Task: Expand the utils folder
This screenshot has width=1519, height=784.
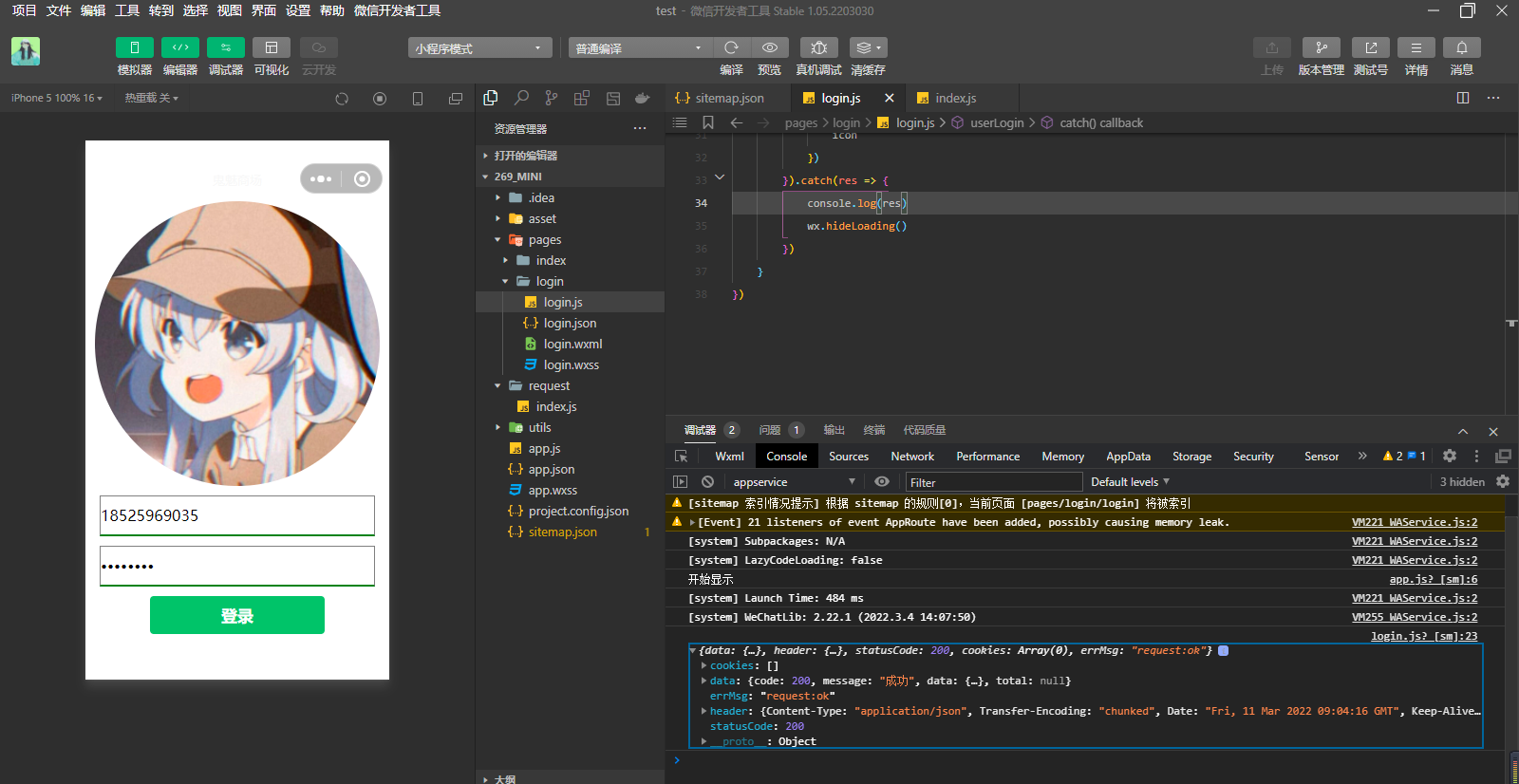Action: coord(570,427)
